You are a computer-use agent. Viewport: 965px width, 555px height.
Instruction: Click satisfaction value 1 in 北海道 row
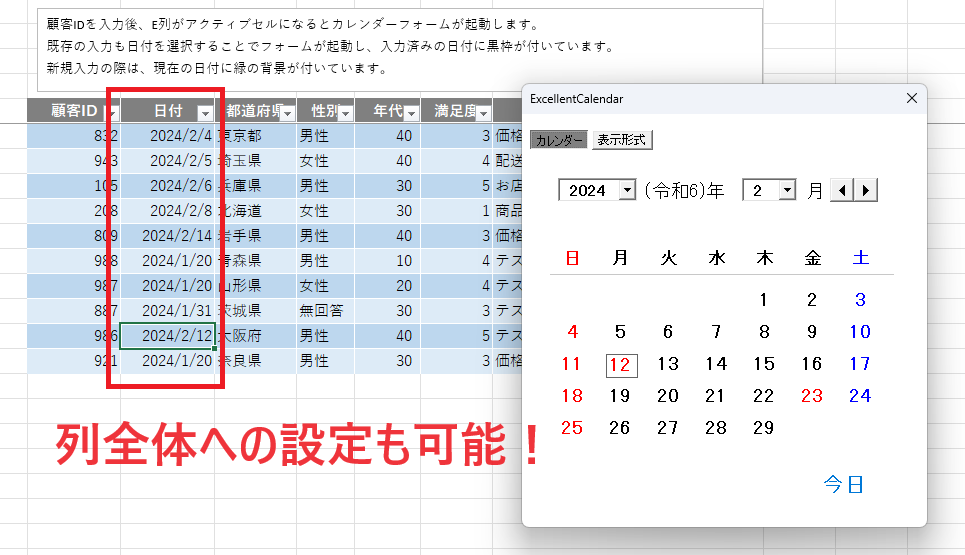[456, 210]
